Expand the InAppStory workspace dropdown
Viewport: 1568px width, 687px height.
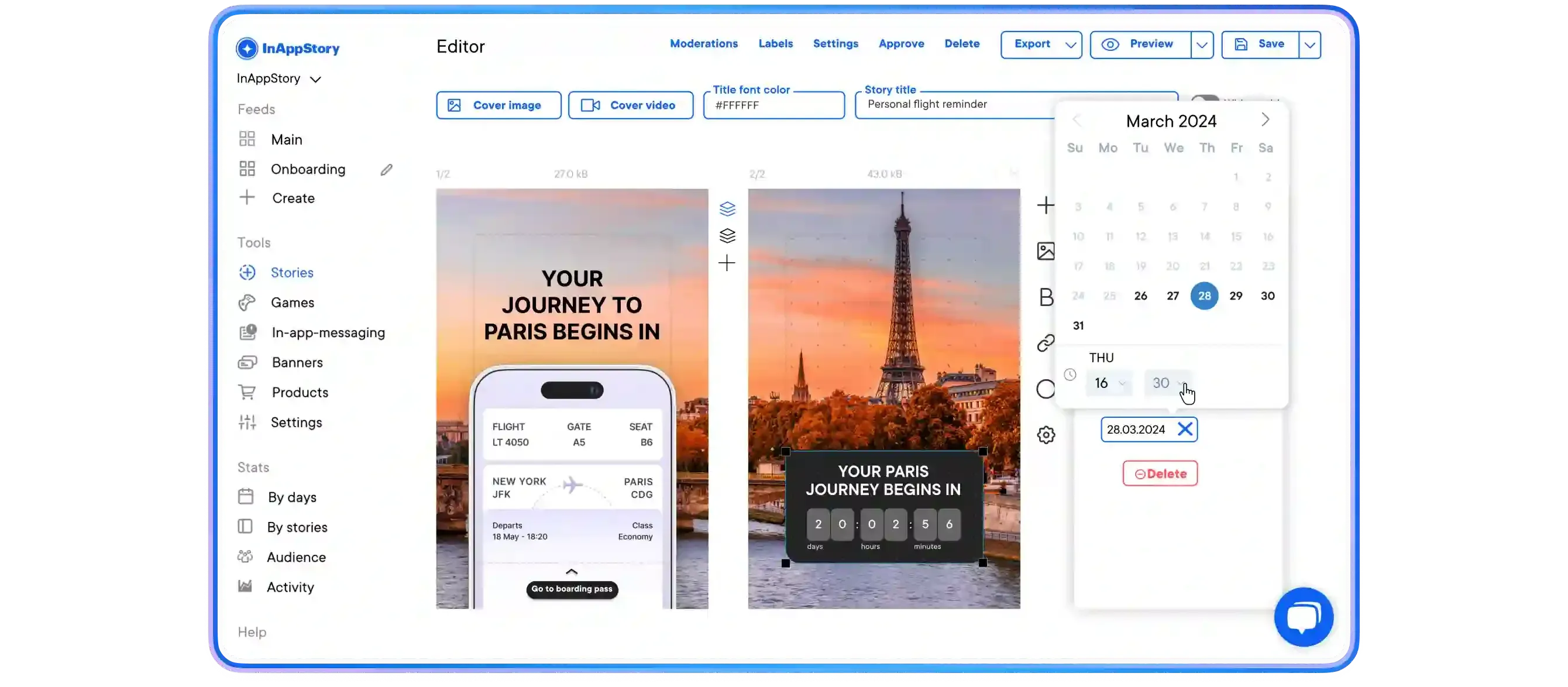(315, 78)
